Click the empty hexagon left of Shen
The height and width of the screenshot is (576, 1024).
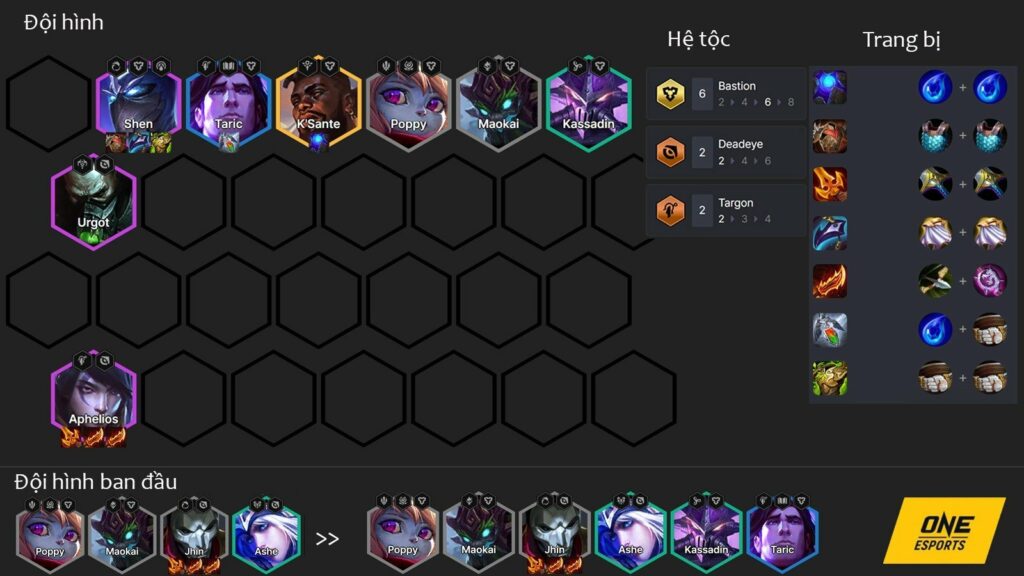click(48, 104)
